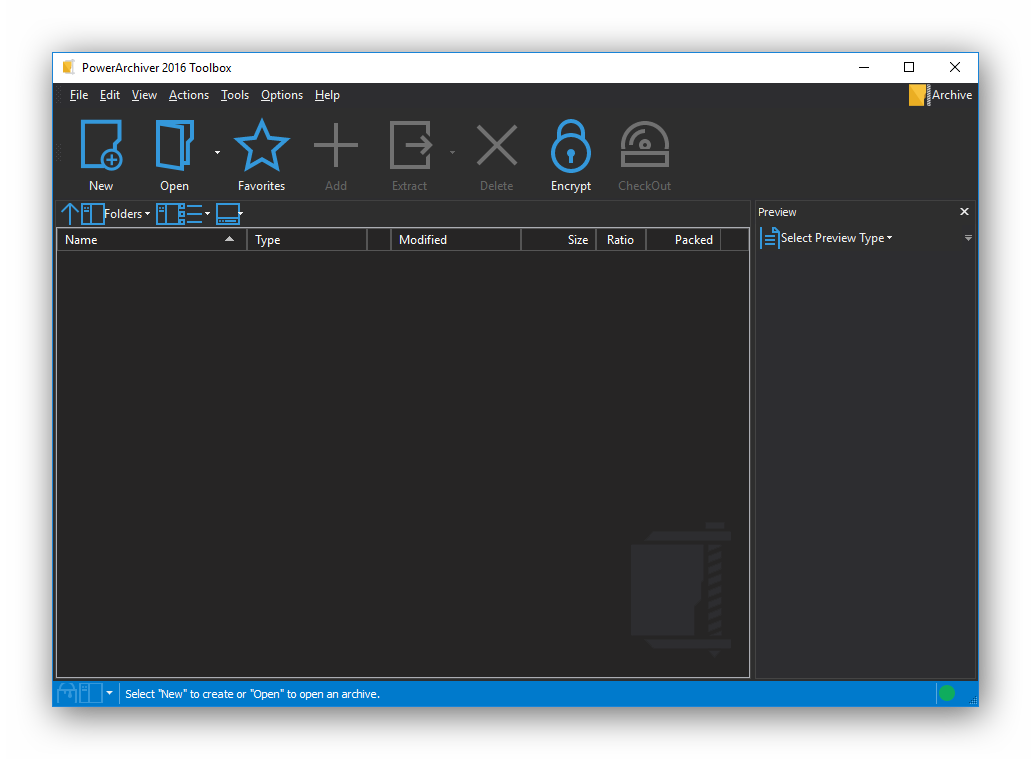The width and height of the screenshot is (1031, 759).
Task: Click the green status indicator circle
Action: pyautogui.click(x=947, y=693)
